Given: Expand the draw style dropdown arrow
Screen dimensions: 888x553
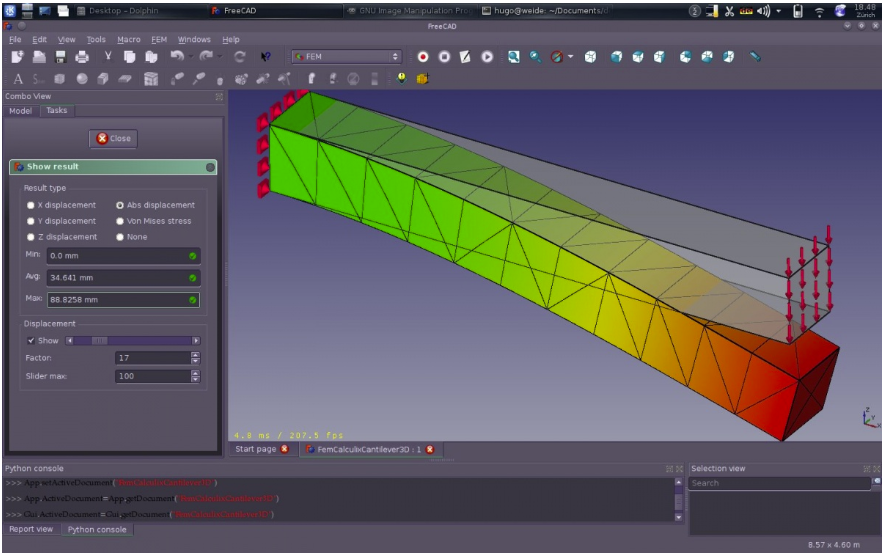Looking at the screenshot, I should click(572, 58).
